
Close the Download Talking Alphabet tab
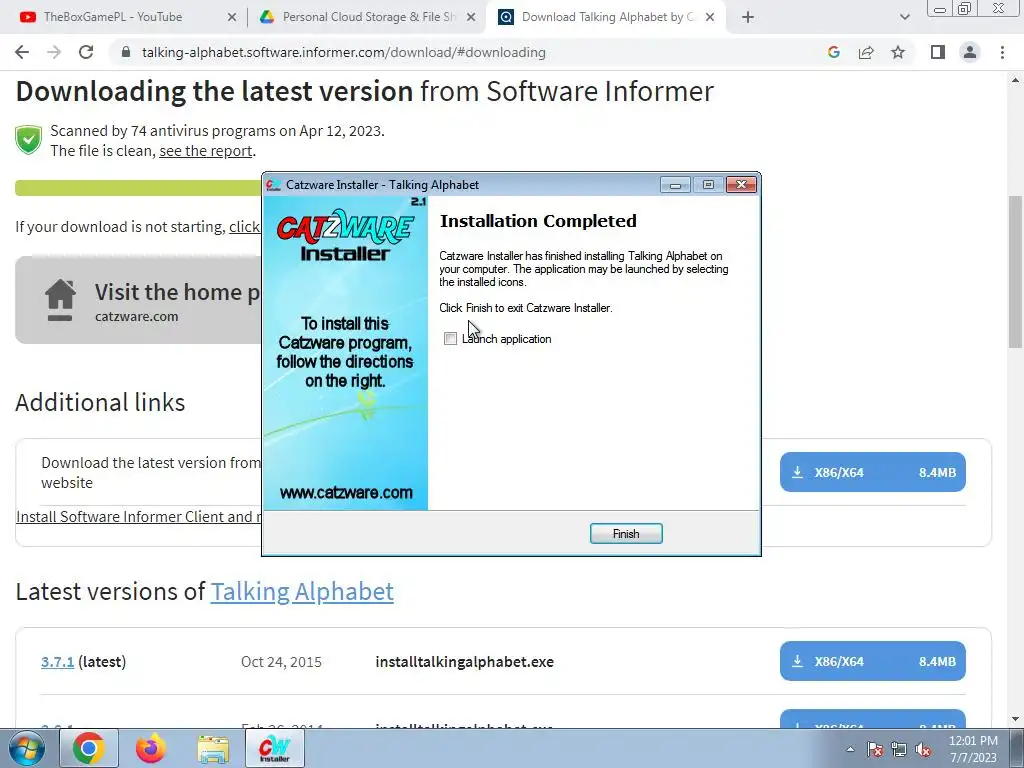point(711,18)
